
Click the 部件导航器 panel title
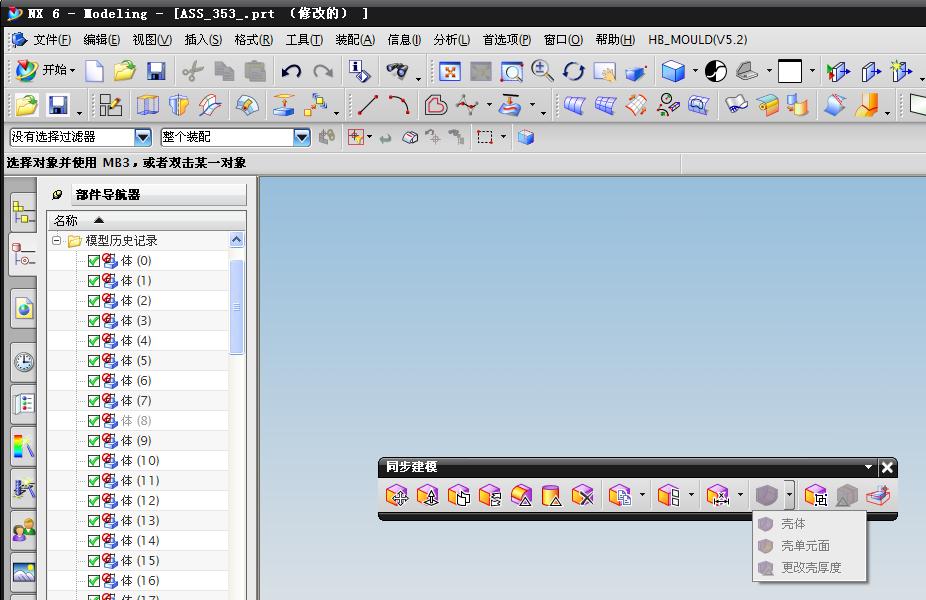pos(108,195)
